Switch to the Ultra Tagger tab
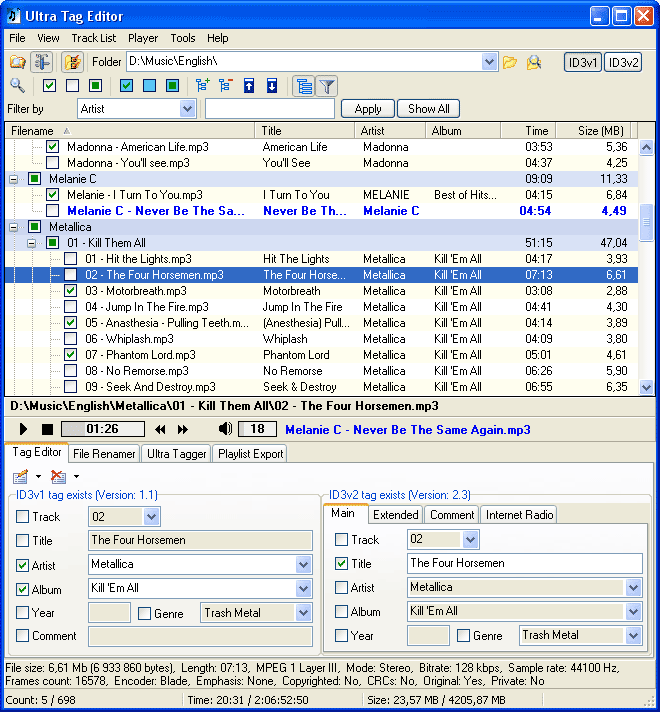660x712 pixels. 177,454
